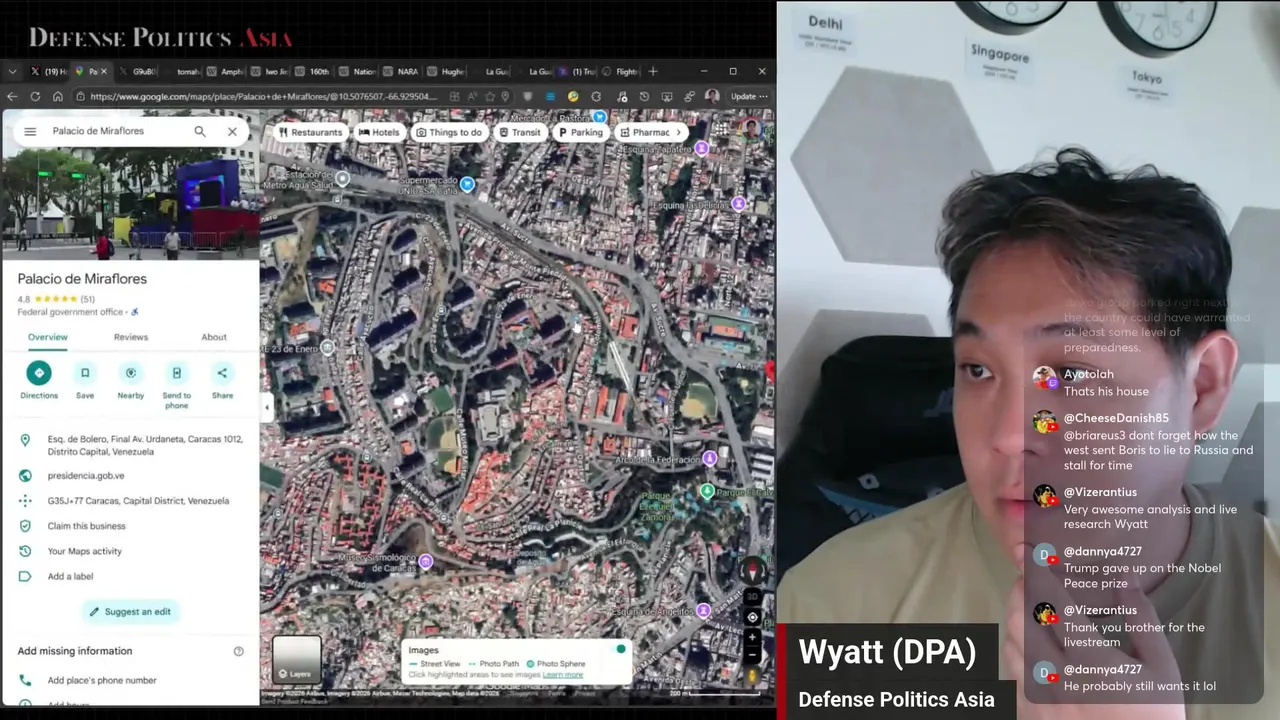Click the Esquina de Angelitos pin
1280x720 pixels.
coord(704,610)
